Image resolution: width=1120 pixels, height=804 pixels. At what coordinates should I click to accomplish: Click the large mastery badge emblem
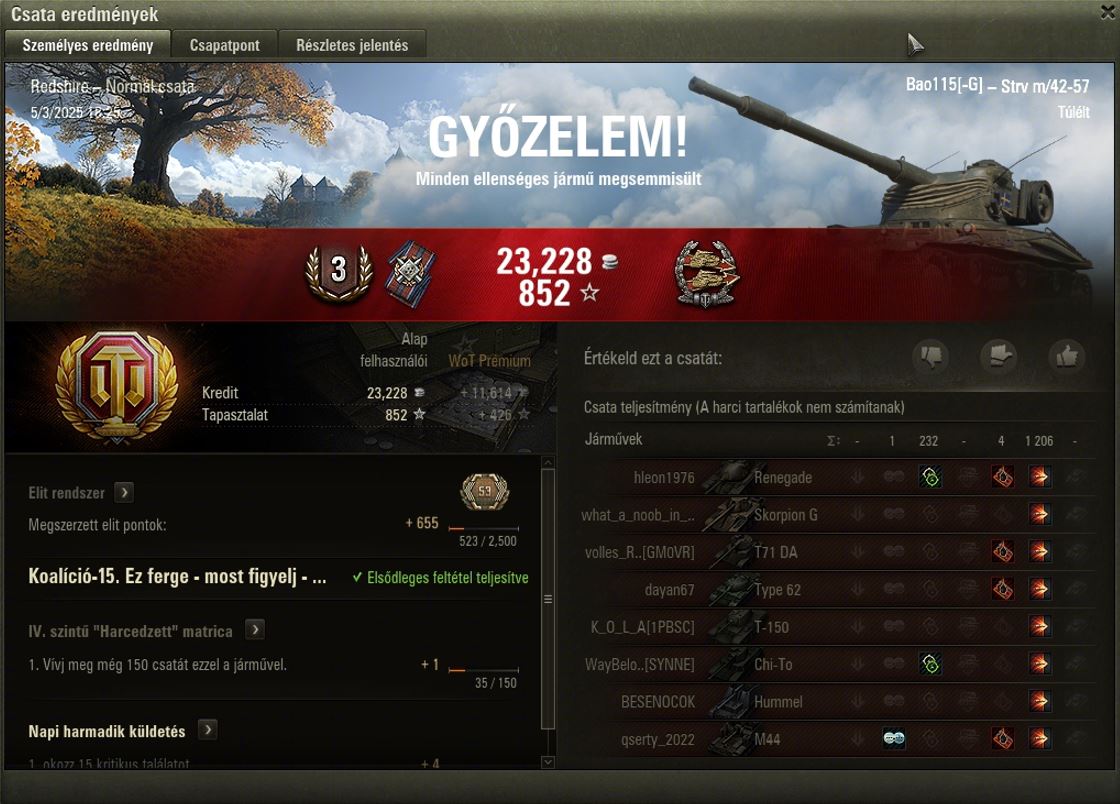coord(117,386)
